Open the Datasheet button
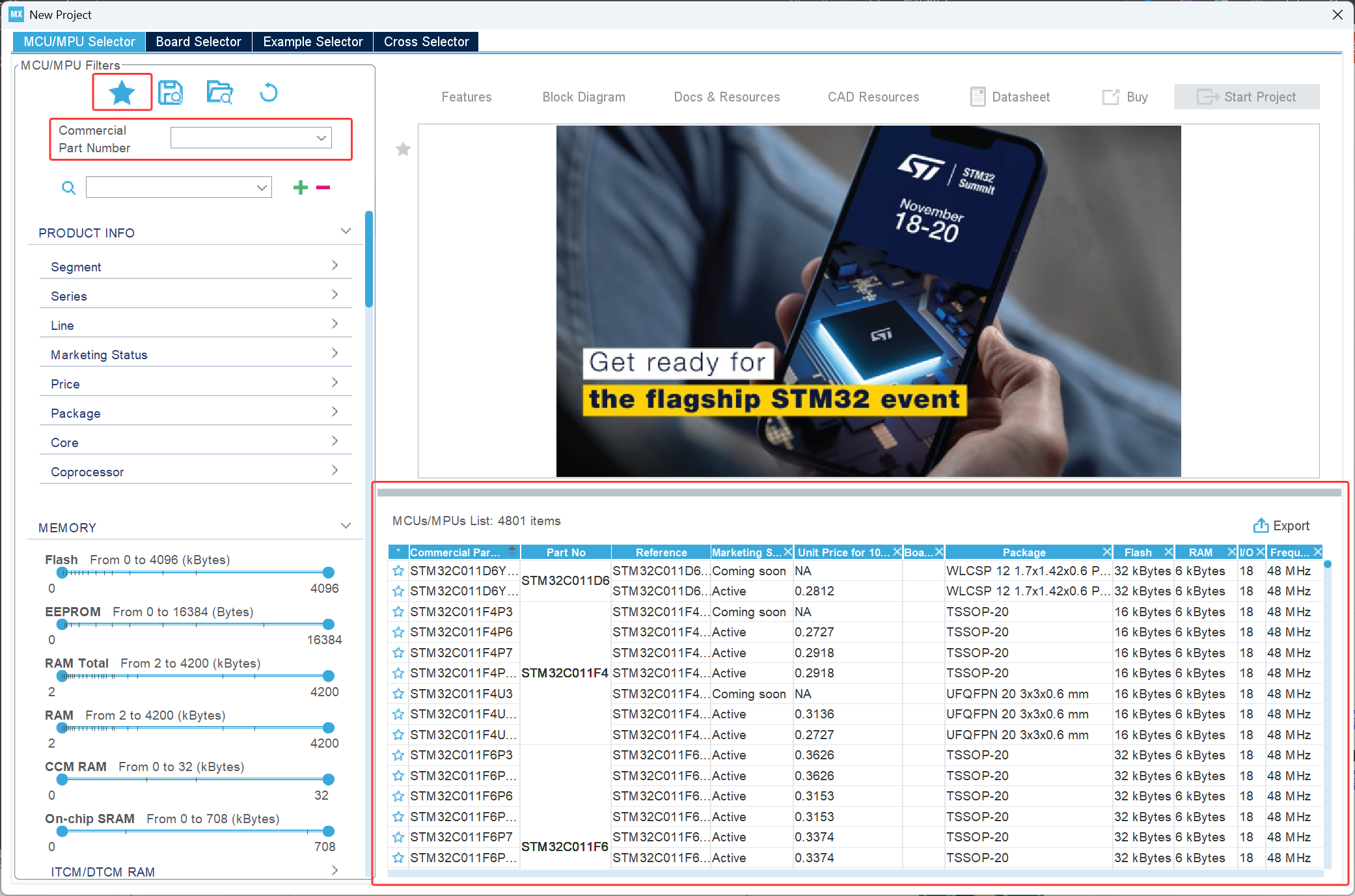The width and height of the screenshot is (1355, 896). pos(1010,97)
